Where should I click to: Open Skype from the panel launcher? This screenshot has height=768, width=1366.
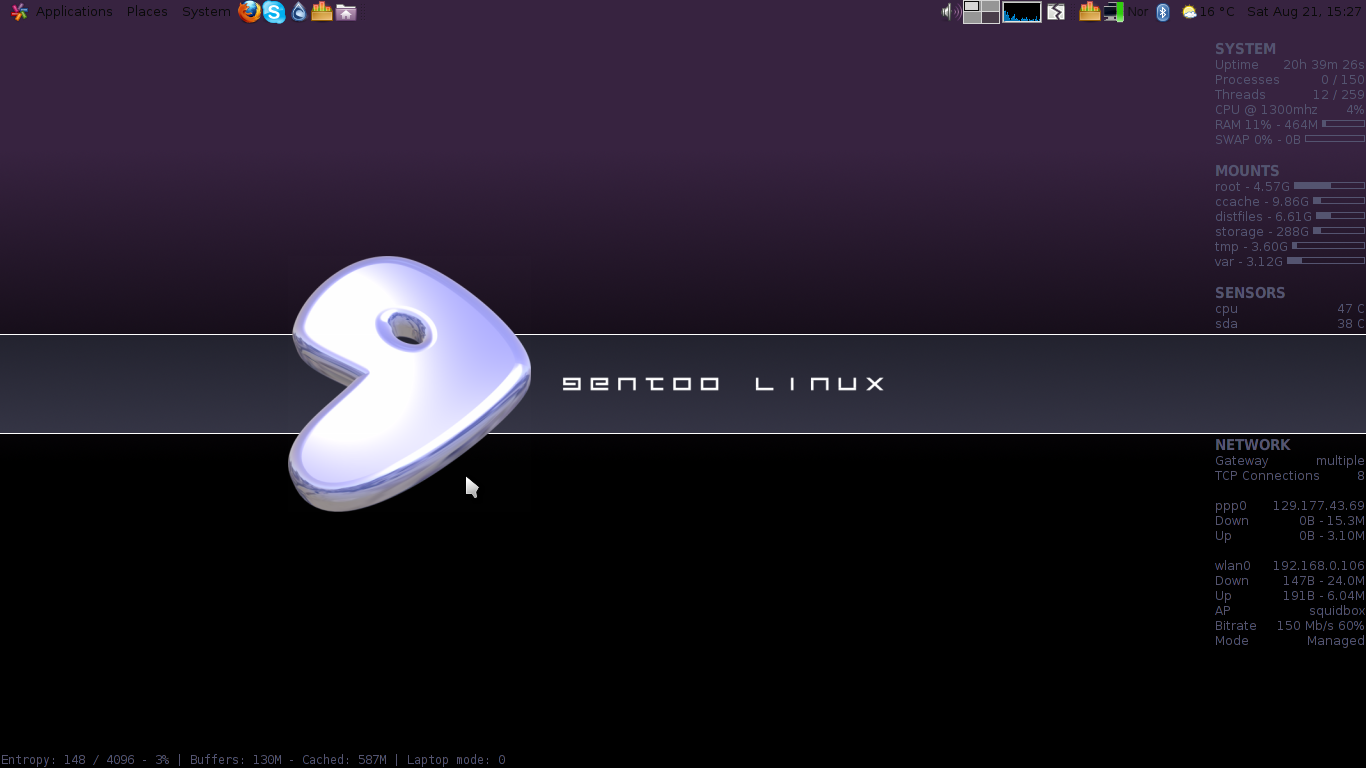click(274, 12)
